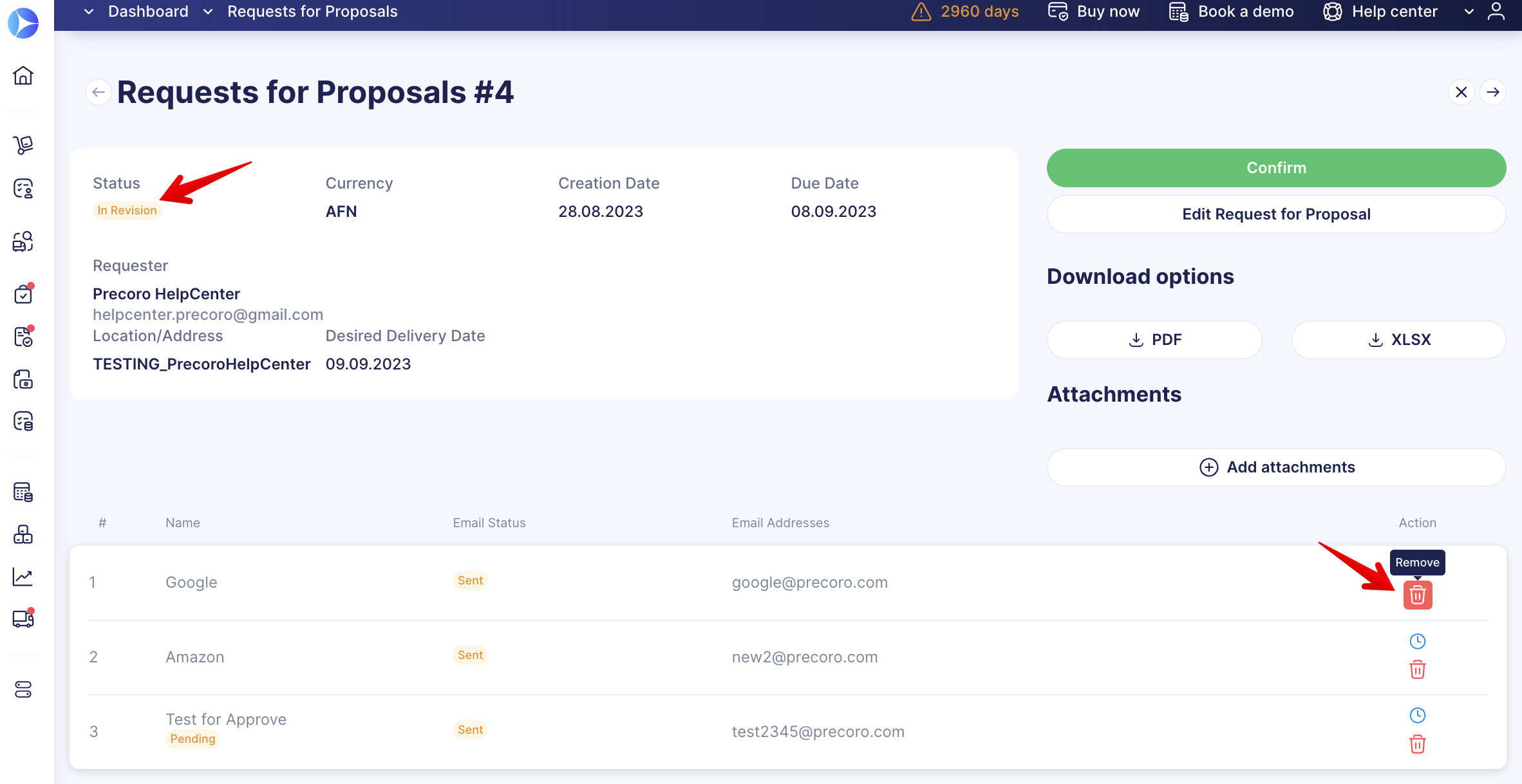This screenshot has height=784, width=1522.
Task: Go to next request arrow icon
Action: (x=1493, y=92)
